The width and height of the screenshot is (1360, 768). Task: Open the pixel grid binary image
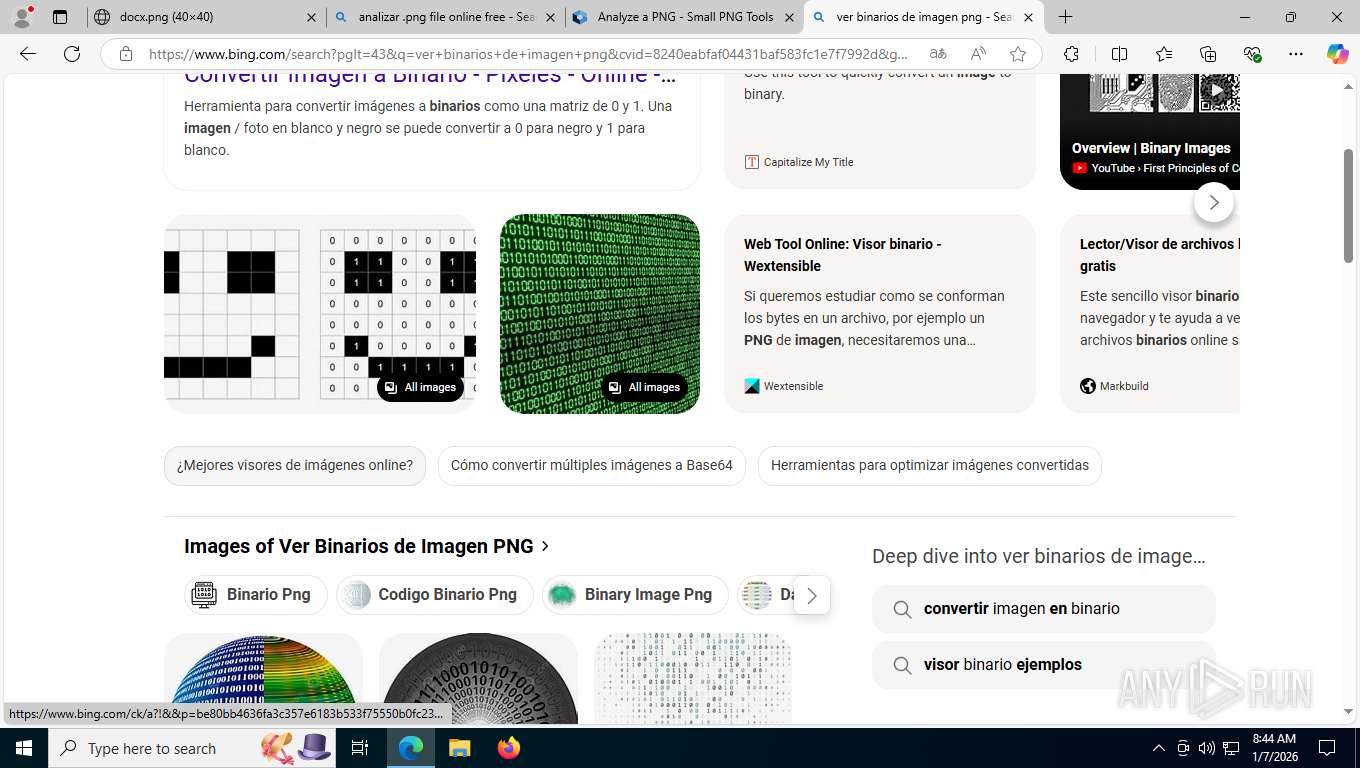[320, 314]
